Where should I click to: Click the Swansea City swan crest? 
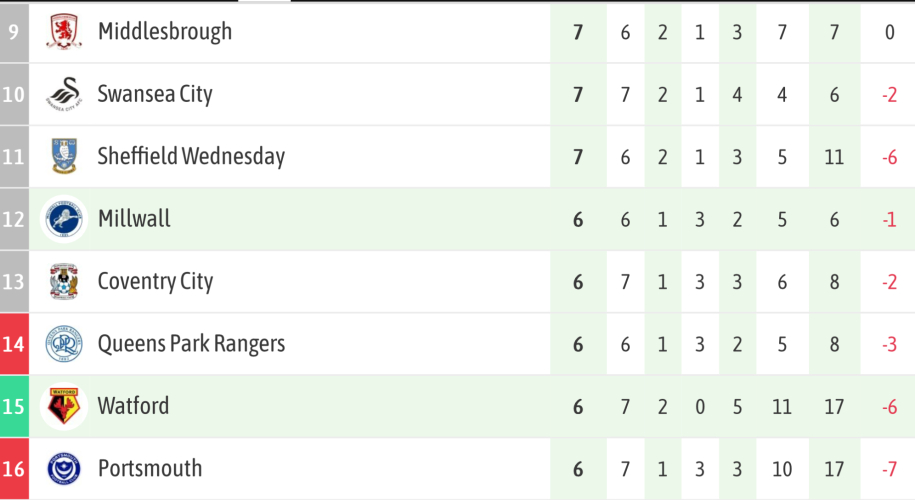point(65,94)
